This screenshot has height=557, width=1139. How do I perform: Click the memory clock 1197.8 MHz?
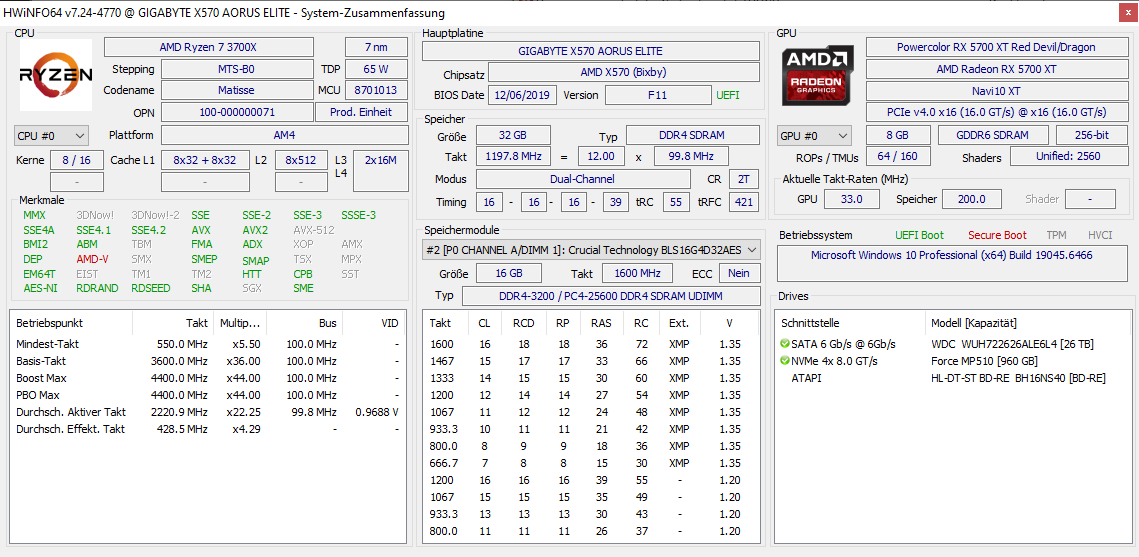tap(513, 157)
